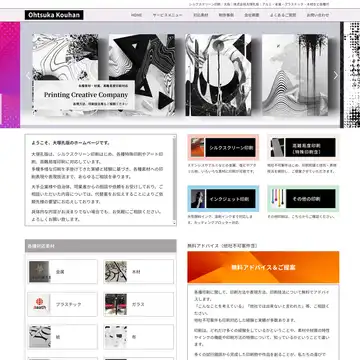Image resolution: width=360 pixels, height=360 pixels.
Task: Open the インクジェット印刷 banner
Action: [x=223, y=199]
